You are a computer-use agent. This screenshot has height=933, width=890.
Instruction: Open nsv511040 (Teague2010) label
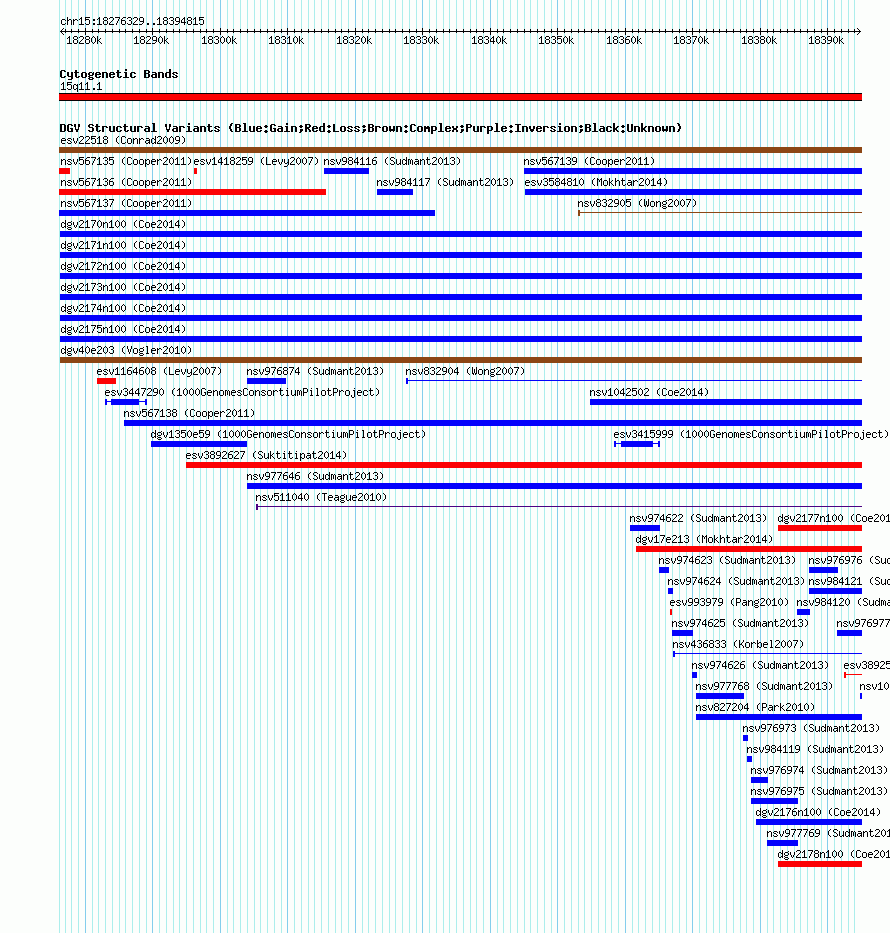pos(321,497)
